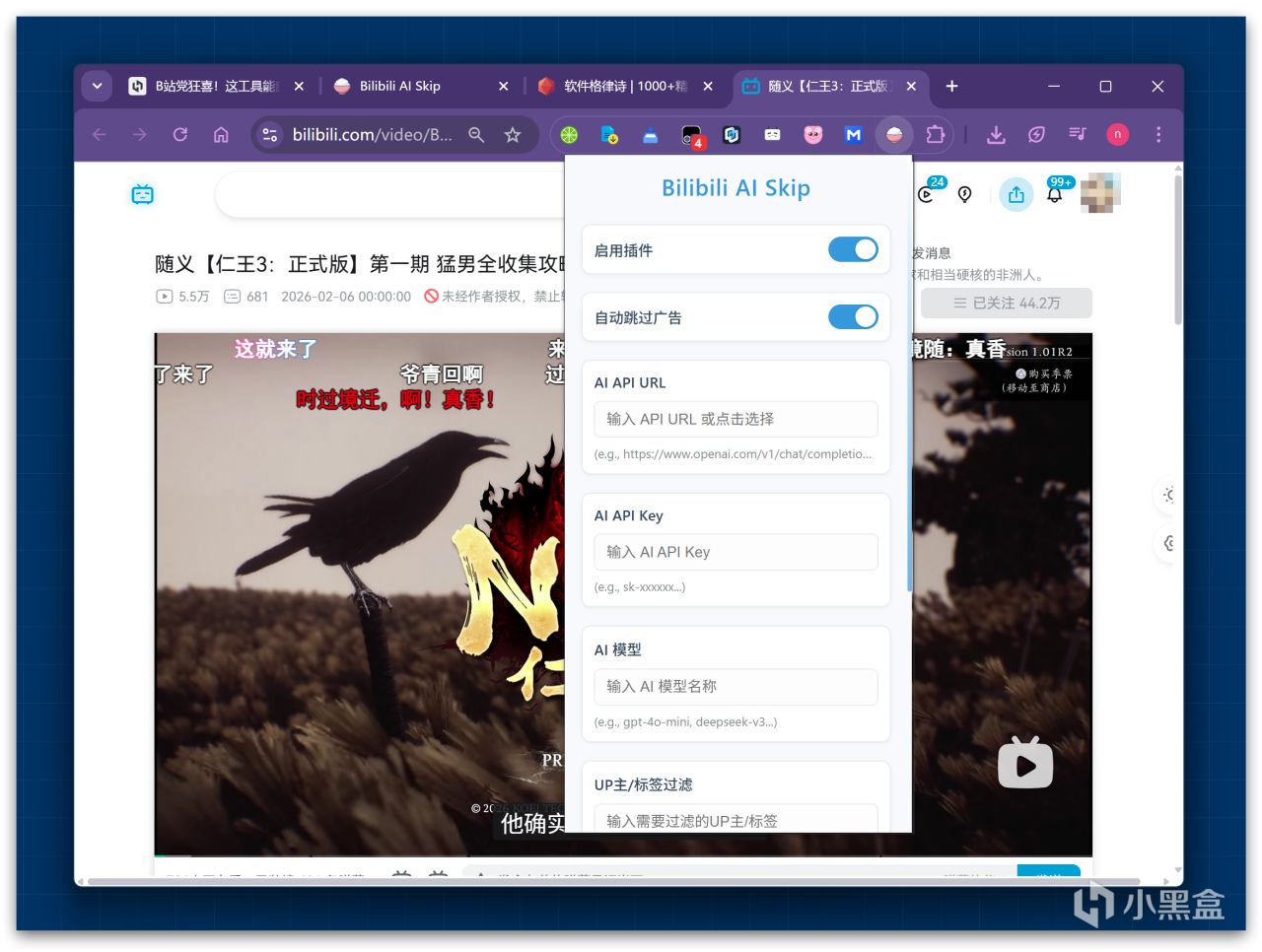Click the Bilibili AI Skip popup title
1262x952 pixels.
(736, 187)
